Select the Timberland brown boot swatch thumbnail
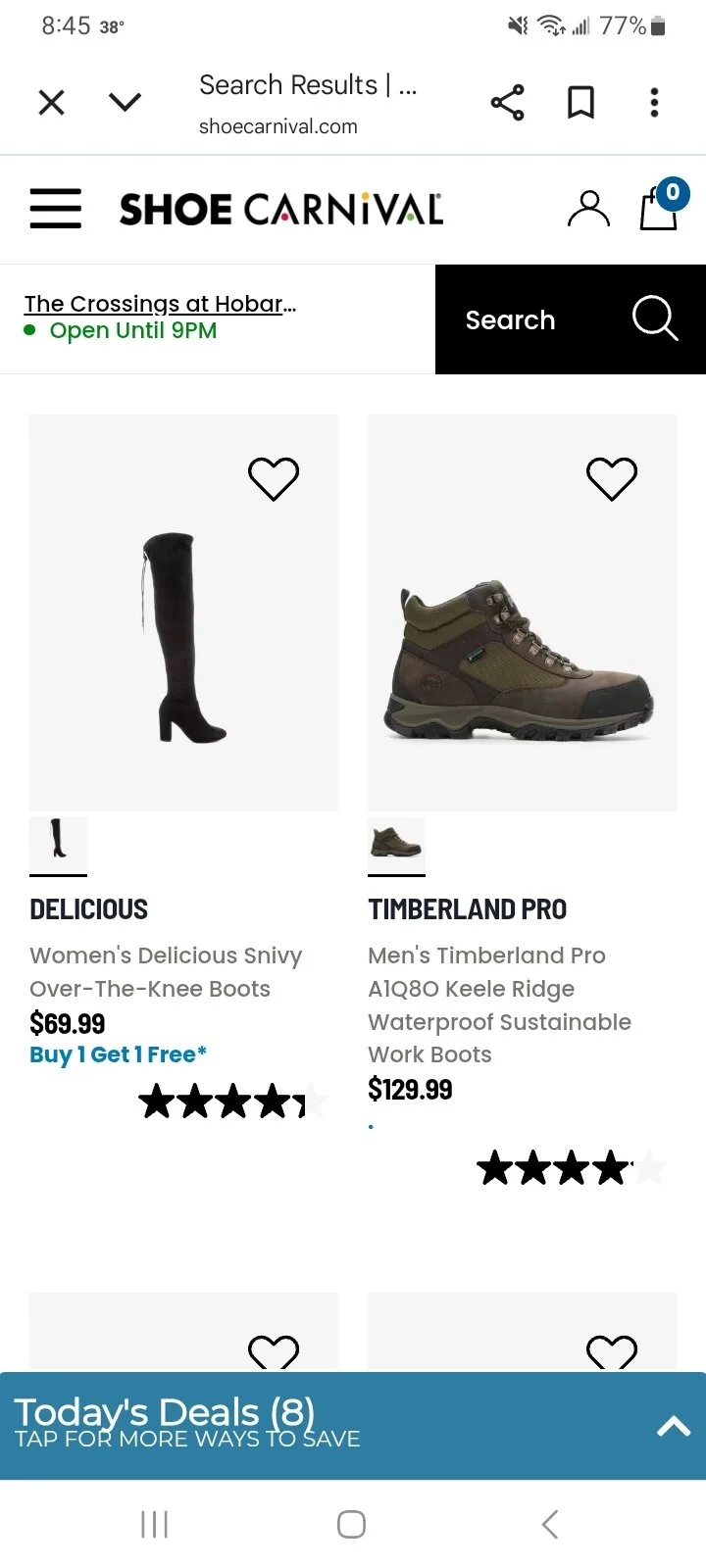 point(396,841)
